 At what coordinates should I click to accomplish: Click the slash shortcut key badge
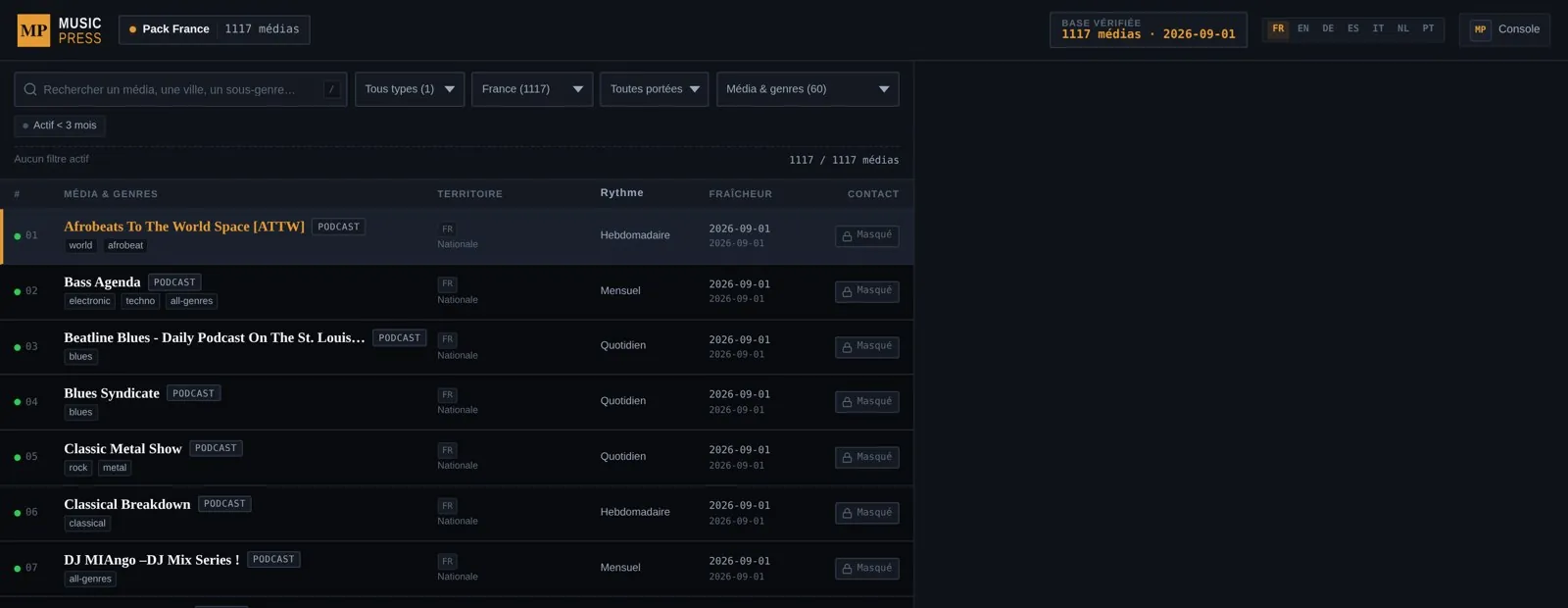(332, 89)
